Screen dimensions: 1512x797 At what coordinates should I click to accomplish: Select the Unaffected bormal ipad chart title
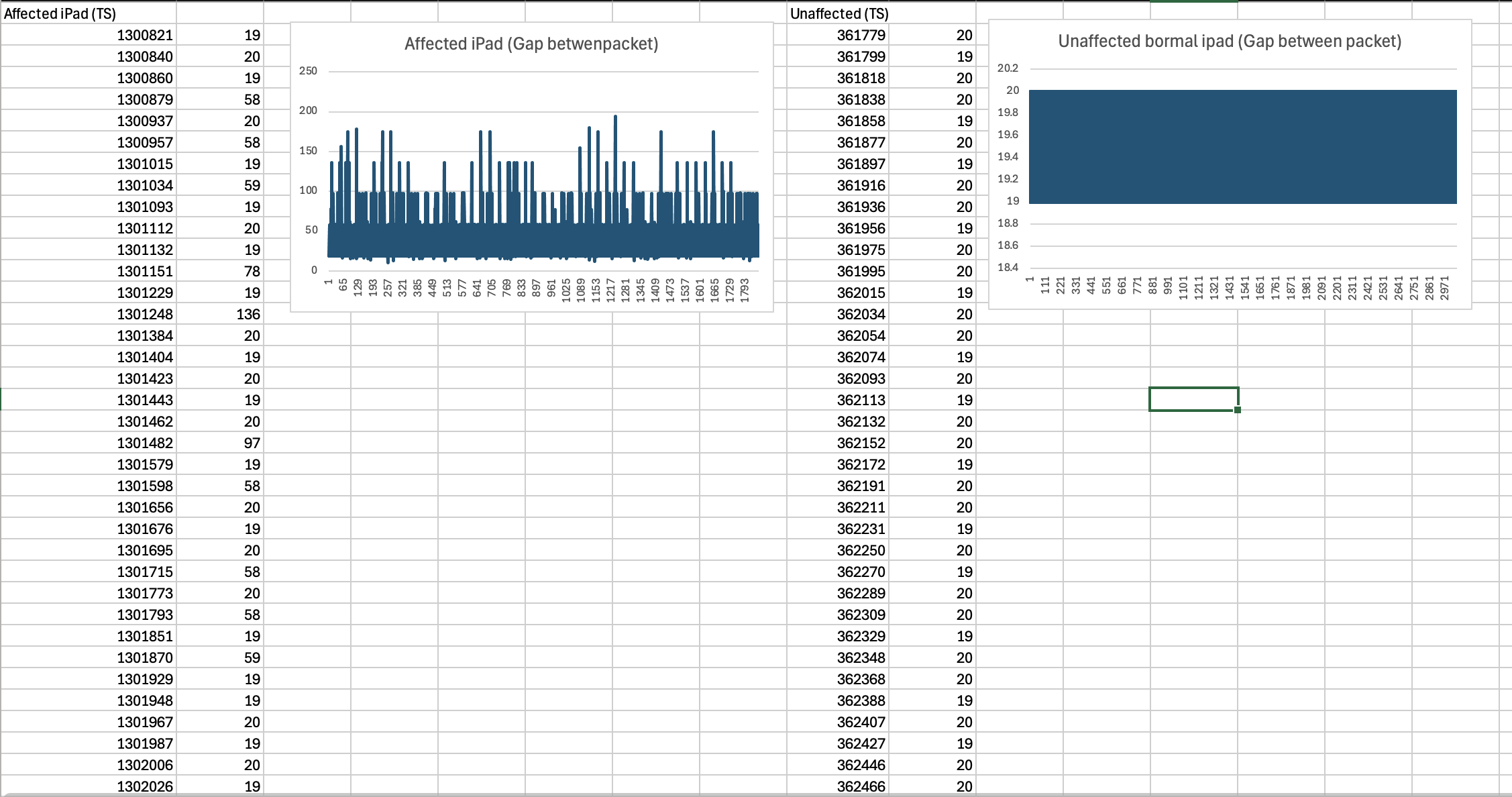(x=1230, y=41)
